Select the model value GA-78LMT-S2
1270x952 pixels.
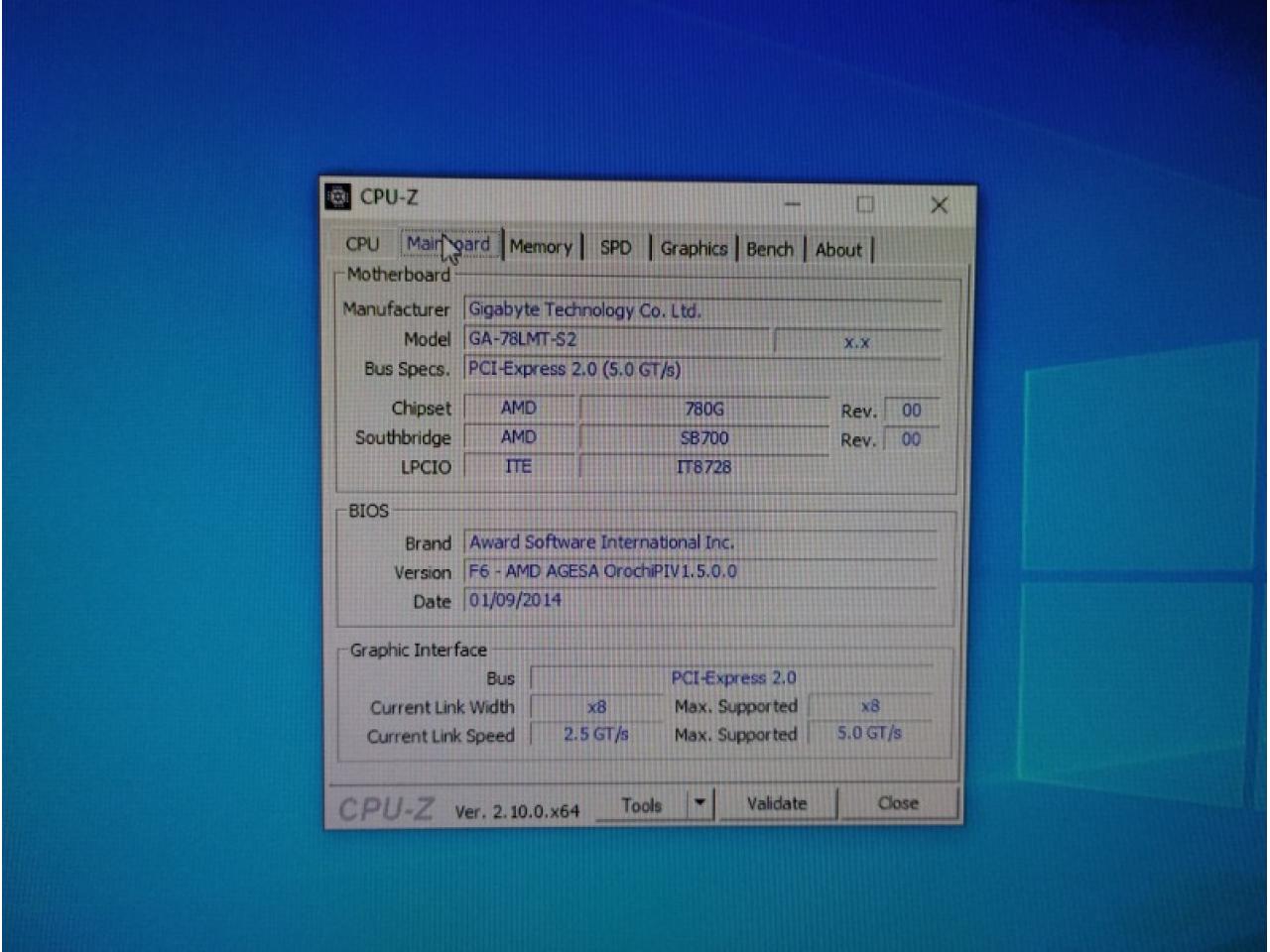(x=616, y=339)
